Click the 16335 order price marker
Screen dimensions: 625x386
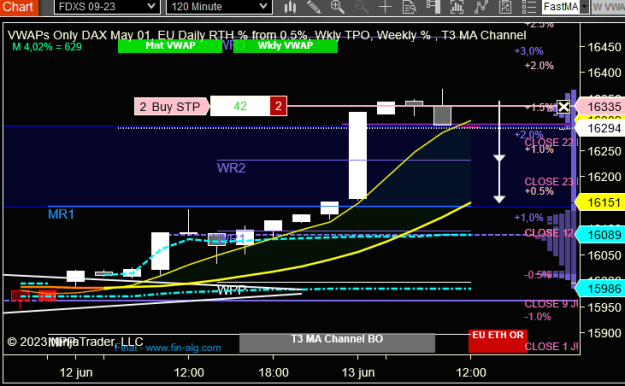tap(600, 107)
